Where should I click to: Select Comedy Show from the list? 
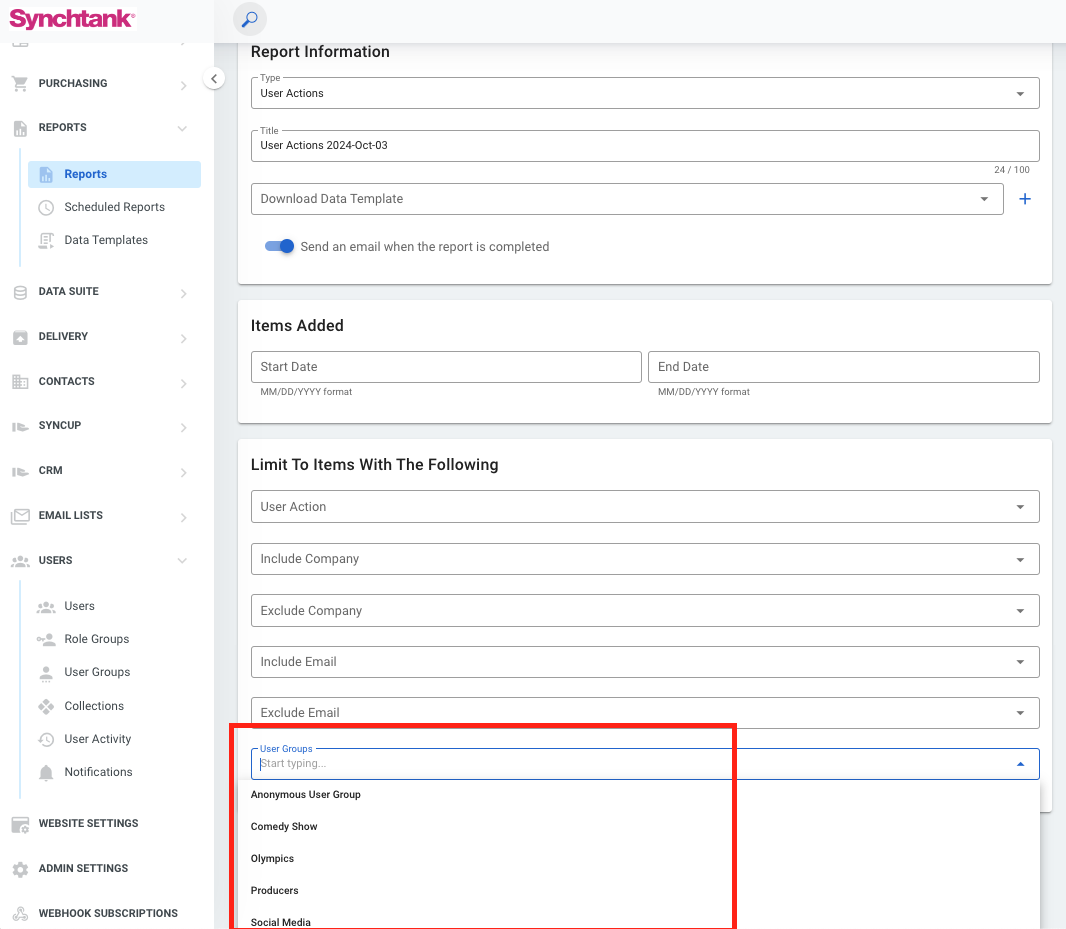coord(284,827)
